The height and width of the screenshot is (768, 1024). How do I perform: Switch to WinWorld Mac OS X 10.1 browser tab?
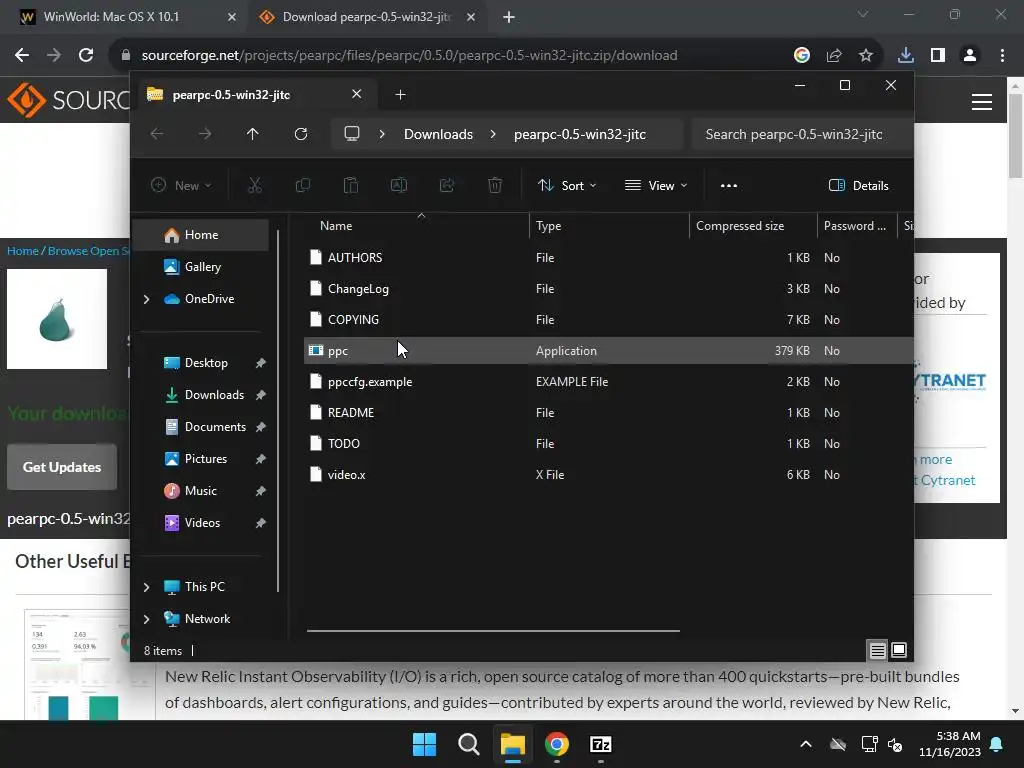click(124, 17)
